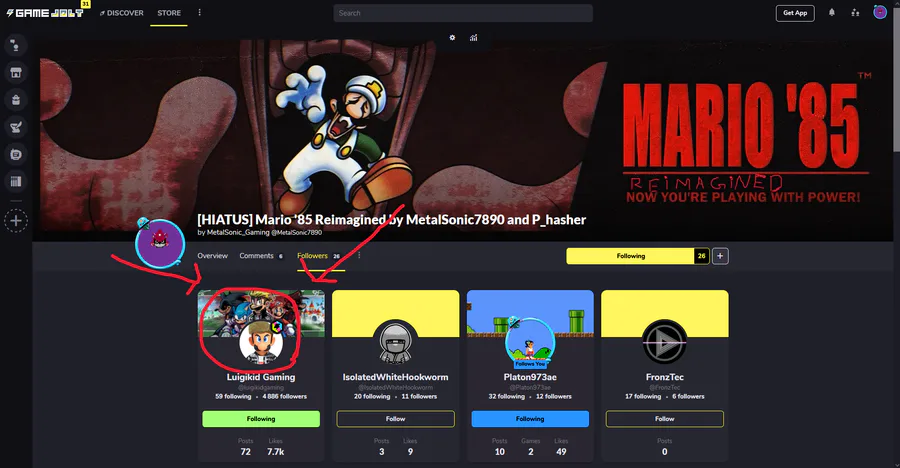Toggle the yellow Following game button
The width and height of the screenshot is (900, 468).
(630, 256)
